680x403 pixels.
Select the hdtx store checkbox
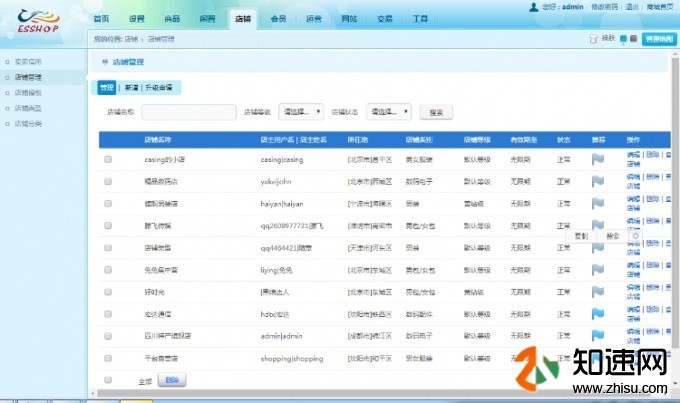[x=108, y=314]
